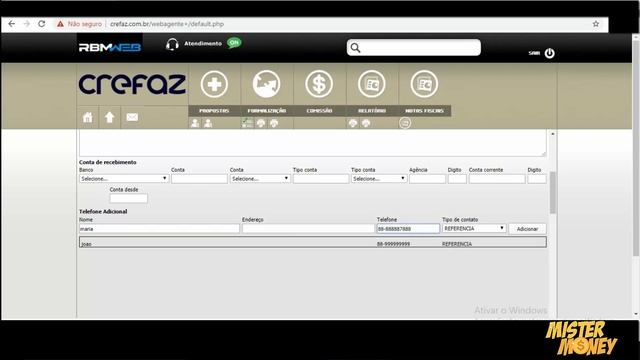640x360 pixels.
Task: Focus the Agência input field
Action: point(427,179)
